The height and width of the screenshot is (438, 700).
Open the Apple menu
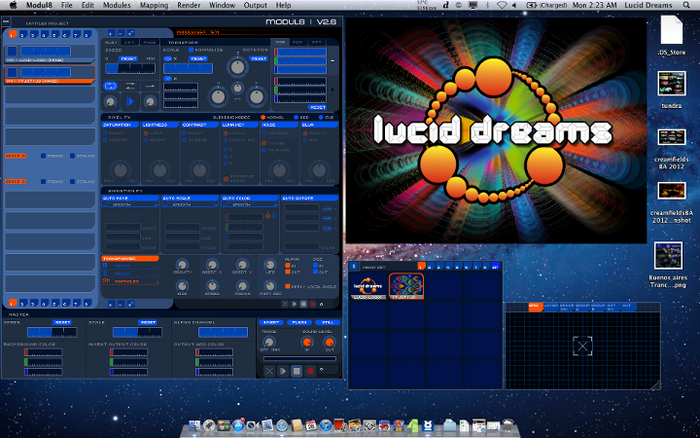(x=13, y=5)
